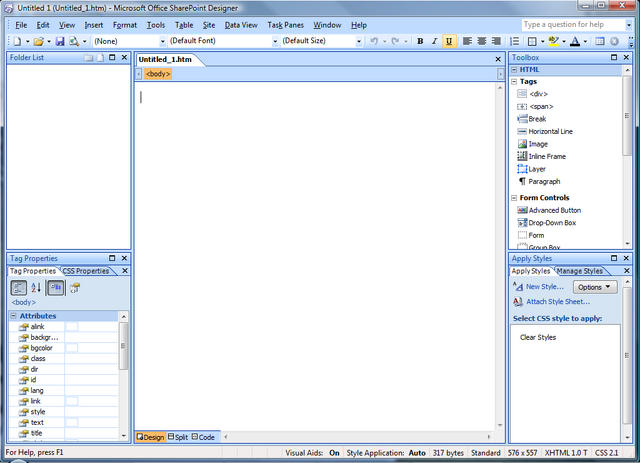Open the Format menu
The height and width of the screenshot is (463, 640).
[x=124, y=25]
